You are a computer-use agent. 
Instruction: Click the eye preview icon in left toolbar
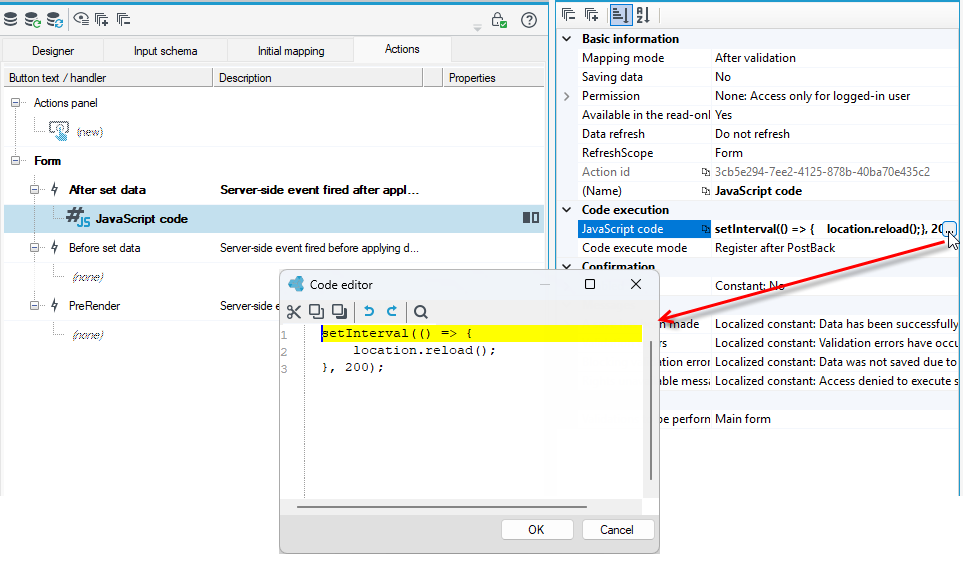coord(81,19)
